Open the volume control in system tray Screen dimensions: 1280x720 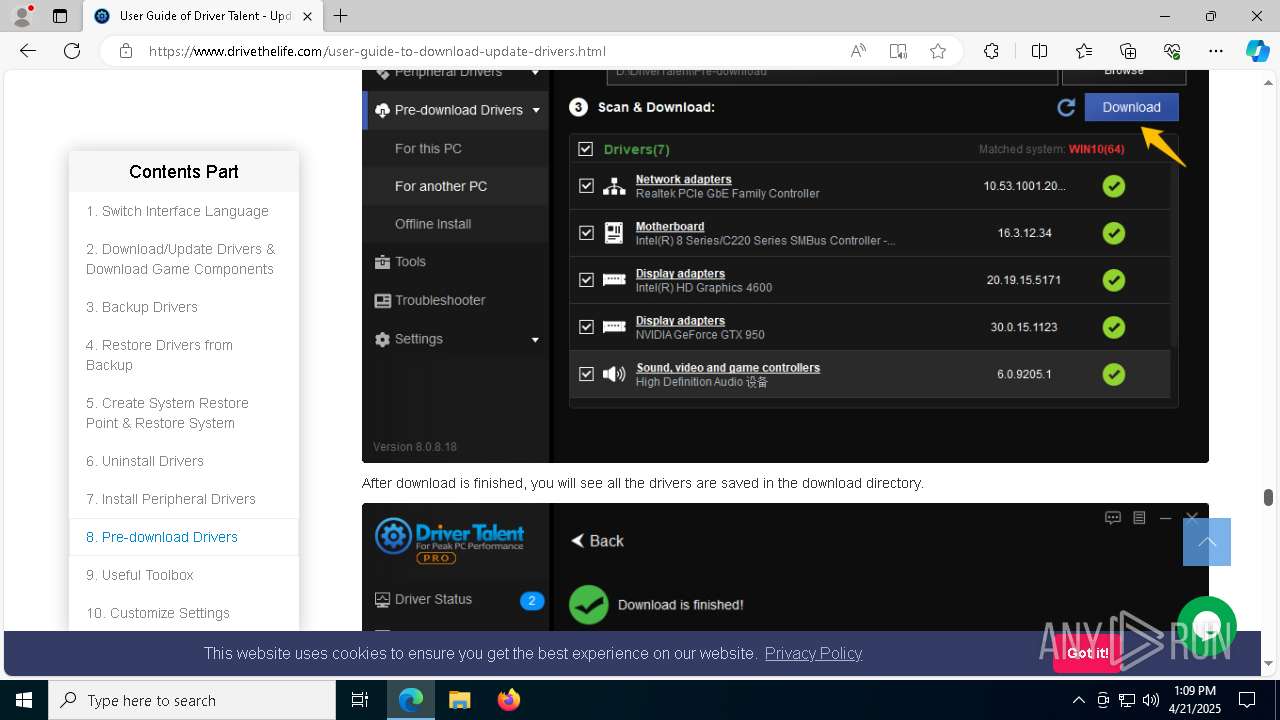click(x=1151, y=700)
